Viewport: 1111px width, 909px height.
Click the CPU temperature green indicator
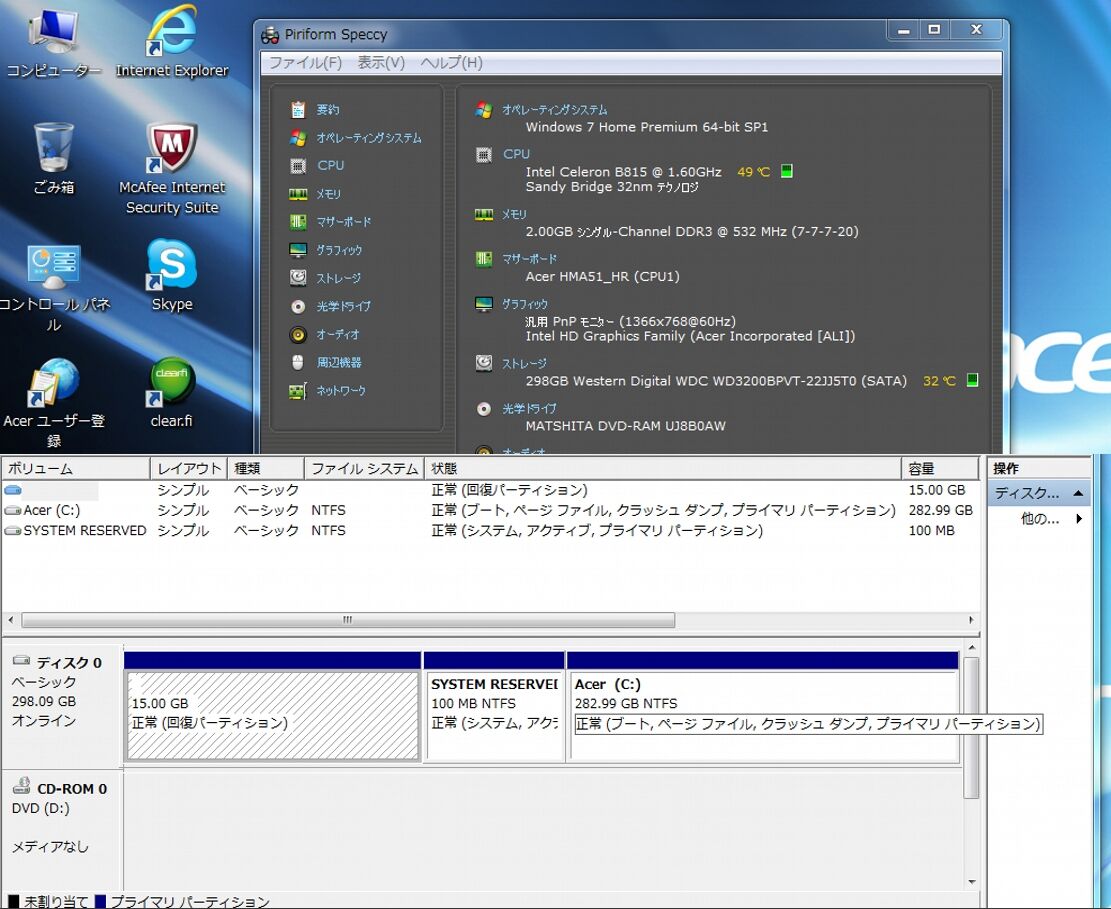(786, 171)
